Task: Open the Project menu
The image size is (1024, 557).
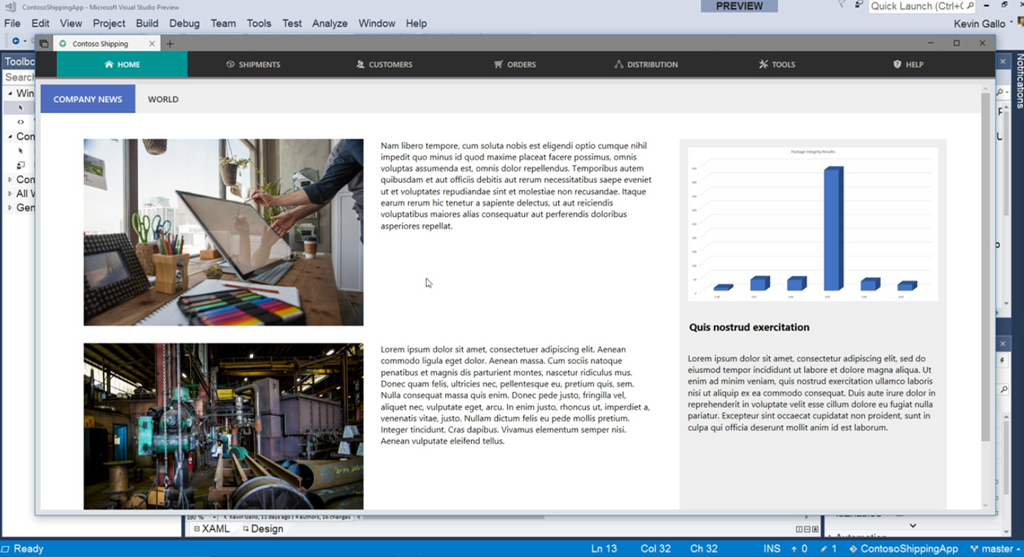Action: [108, 24]
